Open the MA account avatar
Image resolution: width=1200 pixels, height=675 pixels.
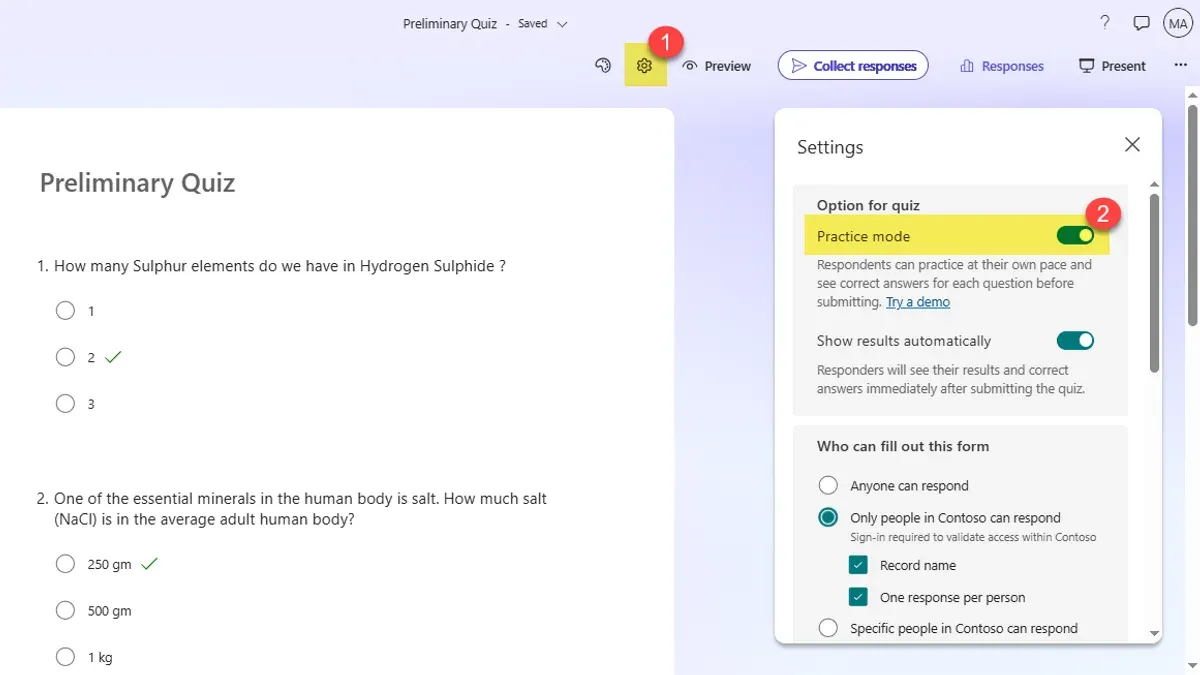pyautogui.click(x=1178, y=23)
